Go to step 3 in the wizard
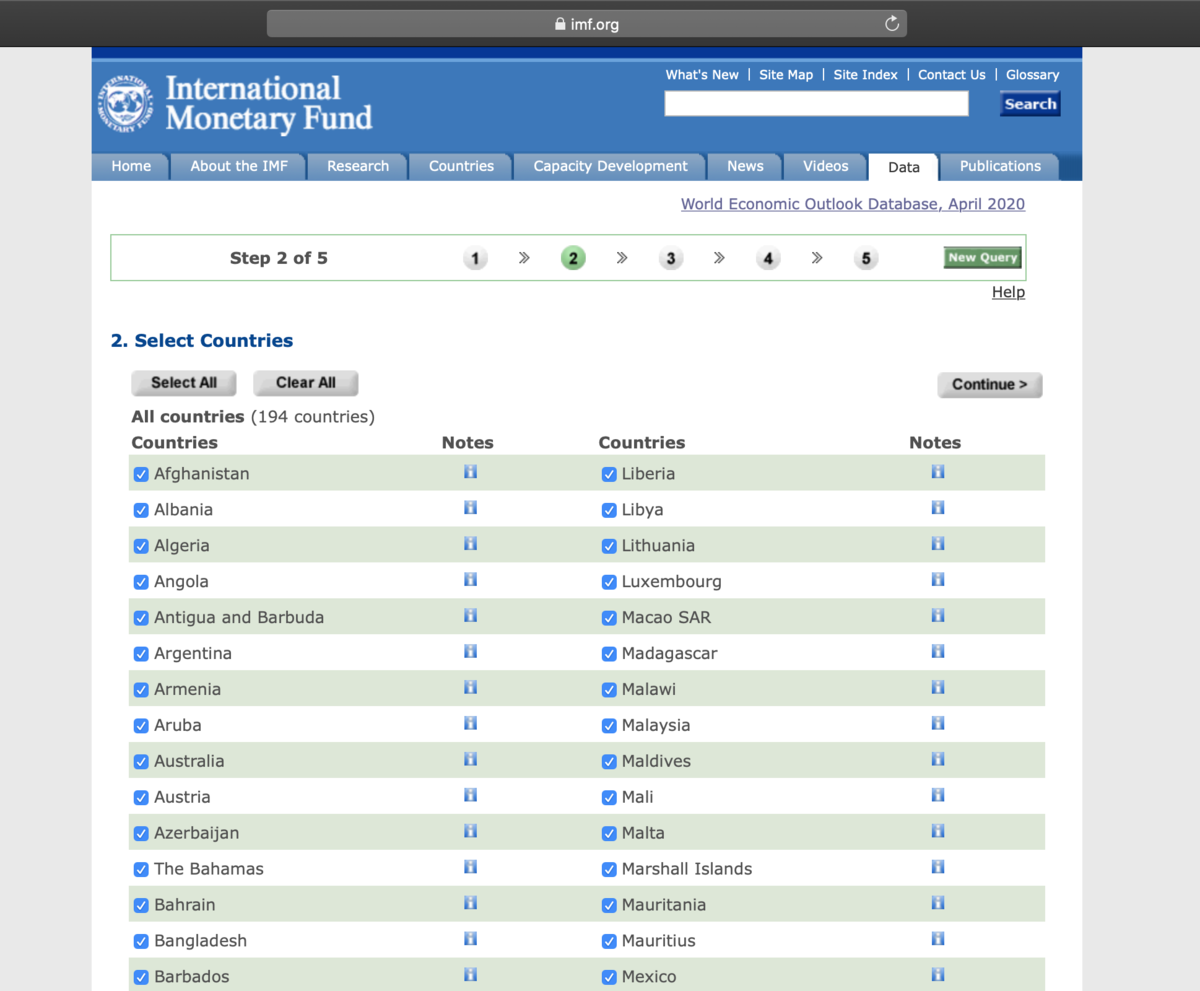 point(671,259)
